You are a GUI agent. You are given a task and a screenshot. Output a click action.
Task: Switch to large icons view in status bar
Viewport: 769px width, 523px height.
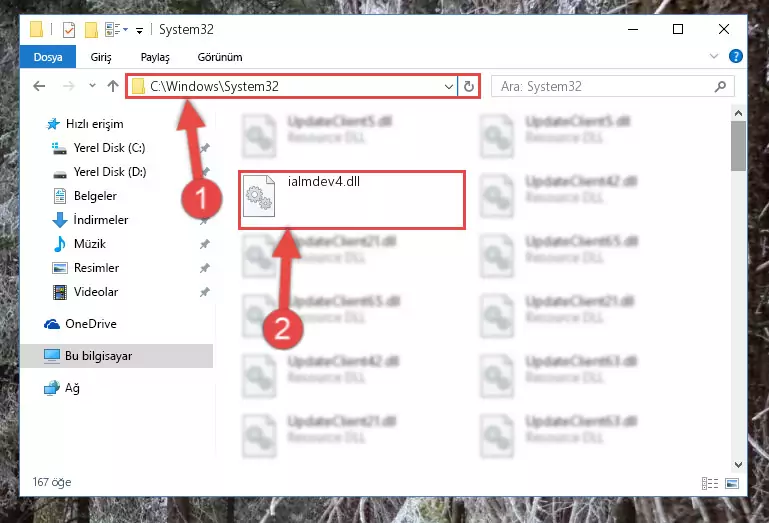732,483
